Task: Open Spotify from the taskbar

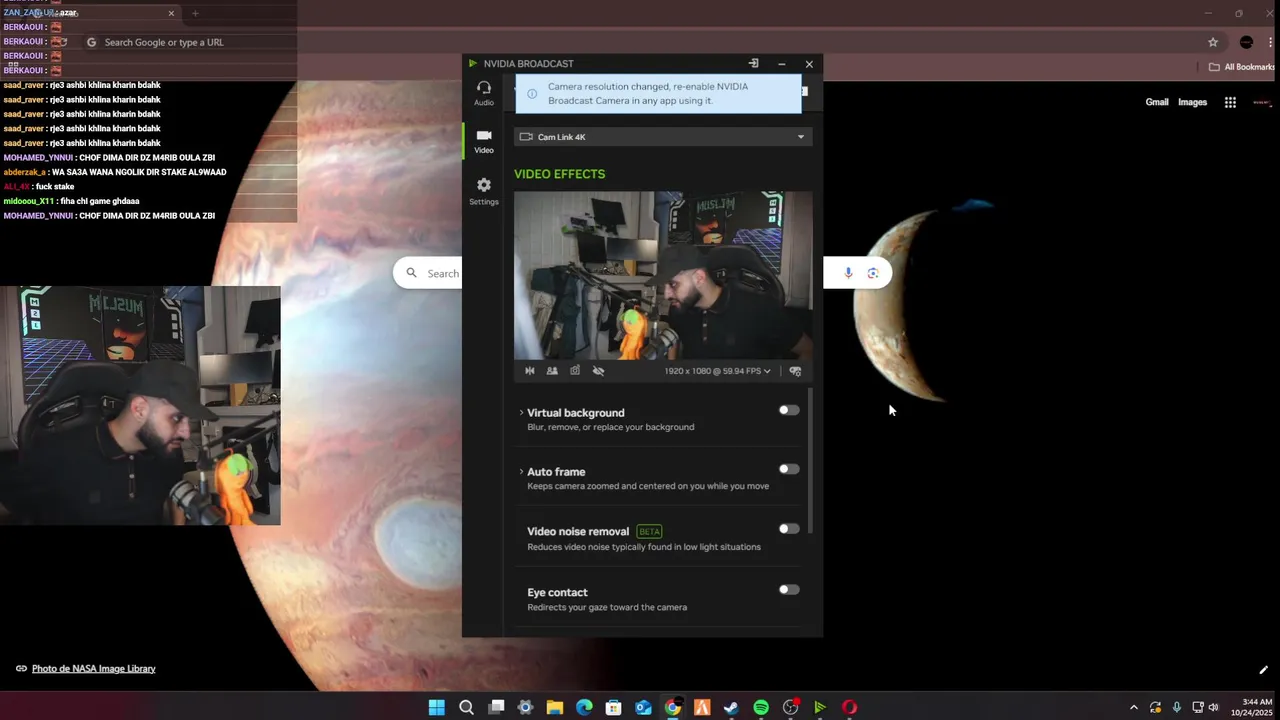Action: (x=761, y=707)
